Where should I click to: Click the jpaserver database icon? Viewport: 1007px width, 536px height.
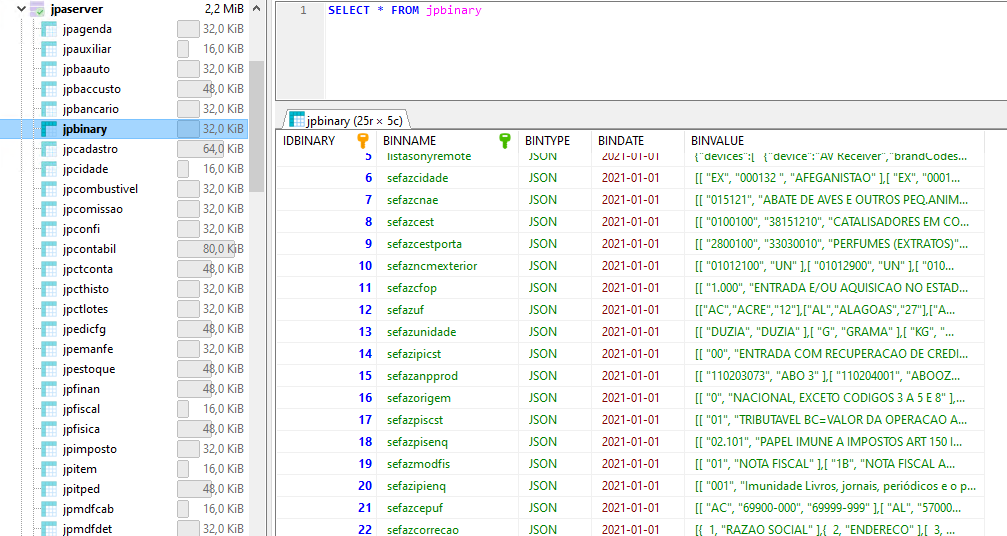coord(37,9)
